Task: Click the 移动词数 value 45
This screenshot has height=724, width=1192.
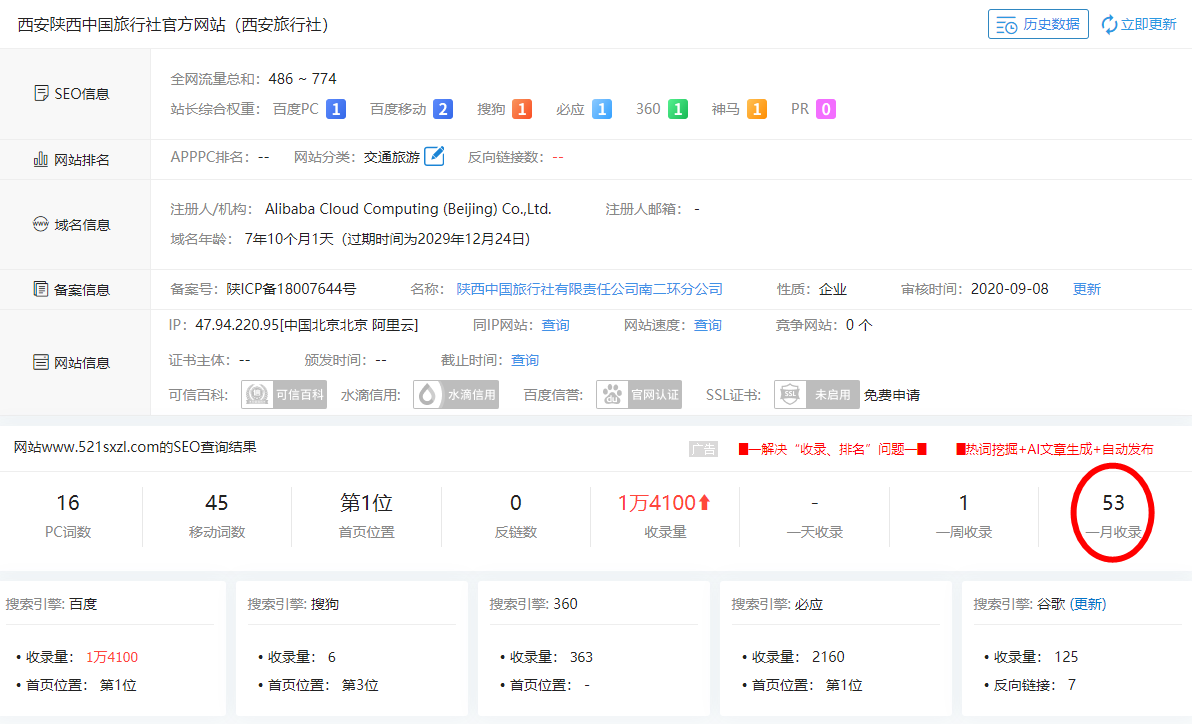Action: click(x=217, y=503)
